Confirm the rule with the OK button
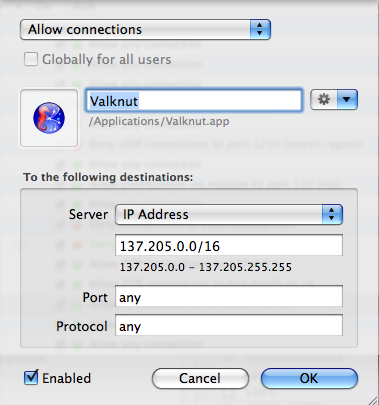 (309, 378)
